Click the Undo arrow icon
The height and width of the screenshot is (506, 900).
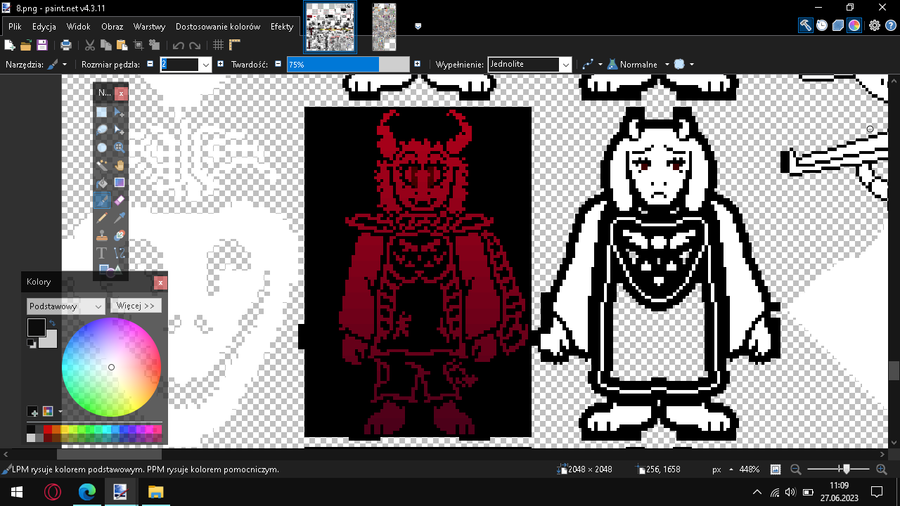coord(179,45)
